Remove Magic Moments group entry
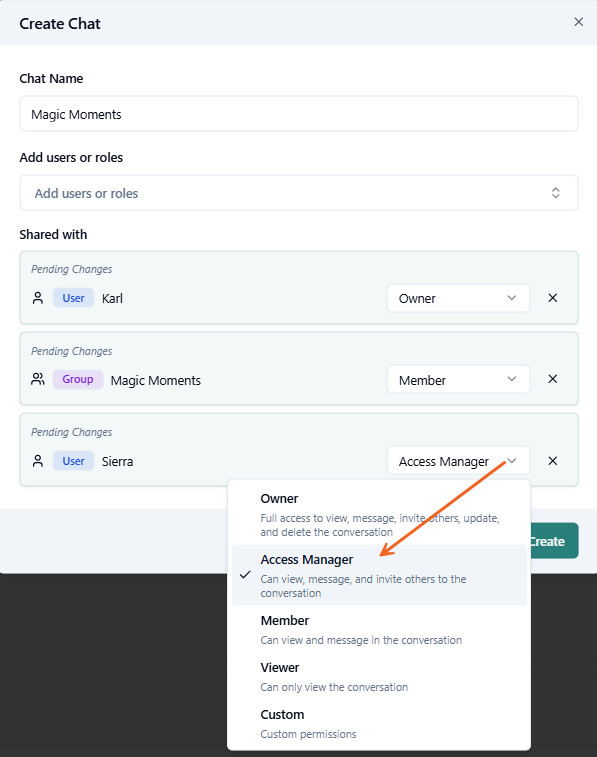The height and width of the screenshot is (757, 597). [553, 379]
